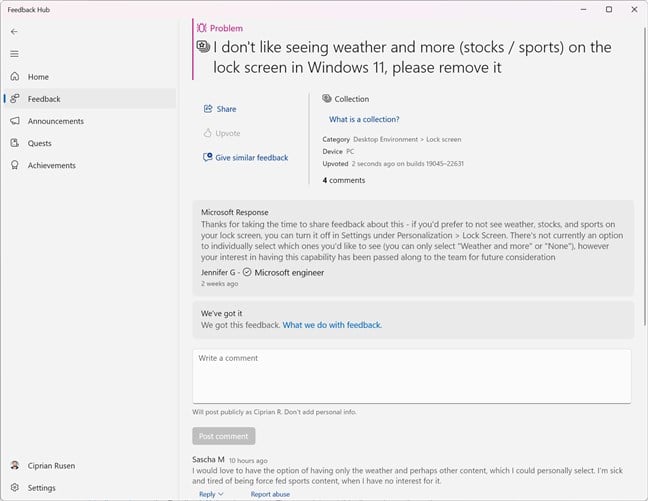Click the Ciprian Rusen profile avatar
This screenshot has width=648, height=501.
[15, 465]
